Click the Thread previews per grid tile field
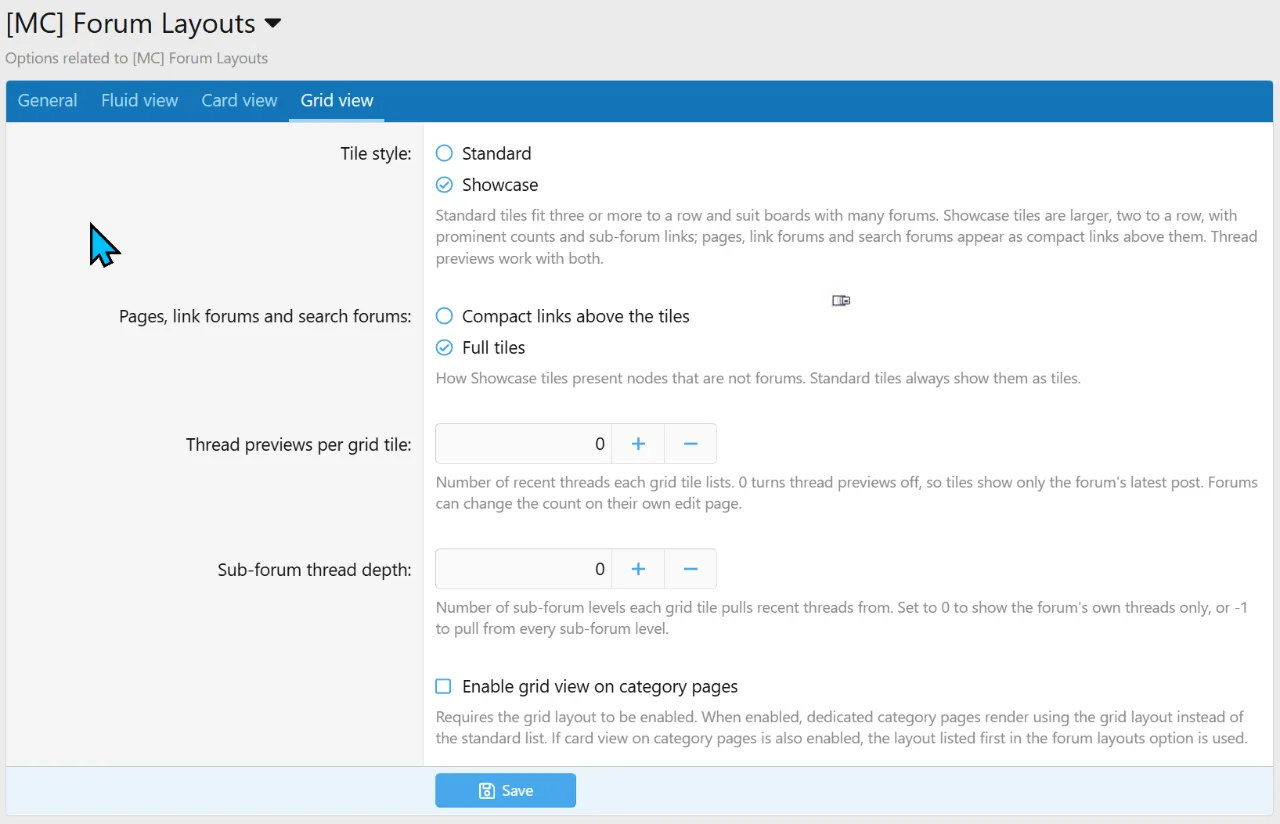The width and height of the screenshot is (1280, 824). pyautogui.click(x=523, y=444)
